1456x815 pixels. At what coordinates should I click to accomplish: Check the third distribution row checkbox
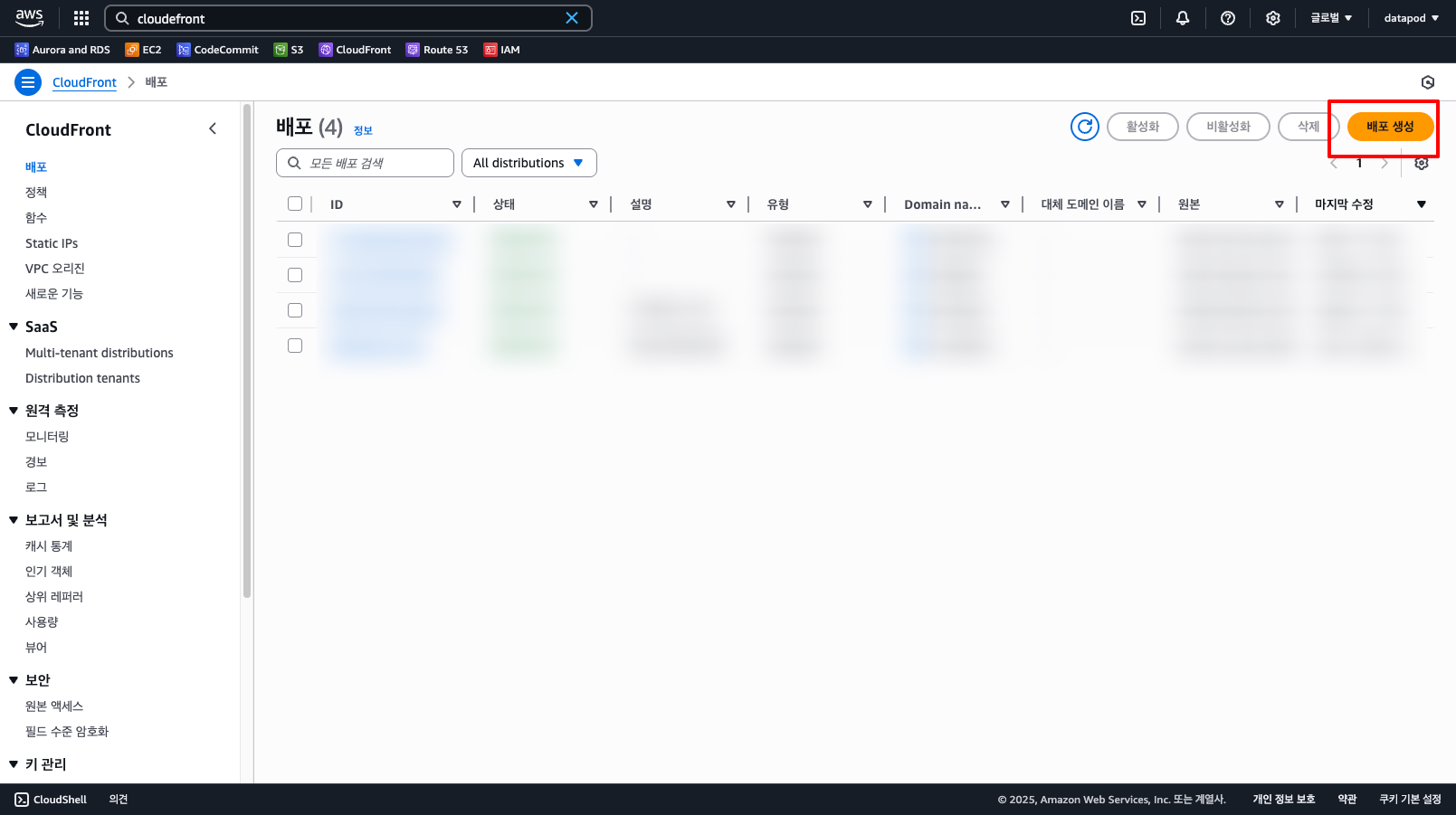point(295,310)
